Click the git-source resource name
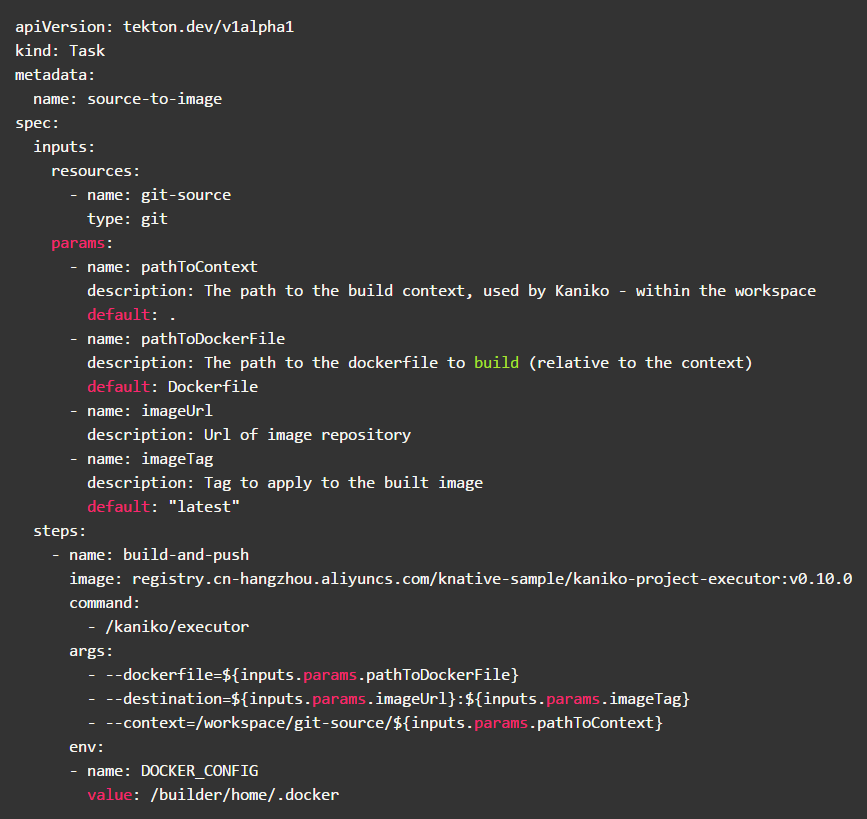 (185, 195)
